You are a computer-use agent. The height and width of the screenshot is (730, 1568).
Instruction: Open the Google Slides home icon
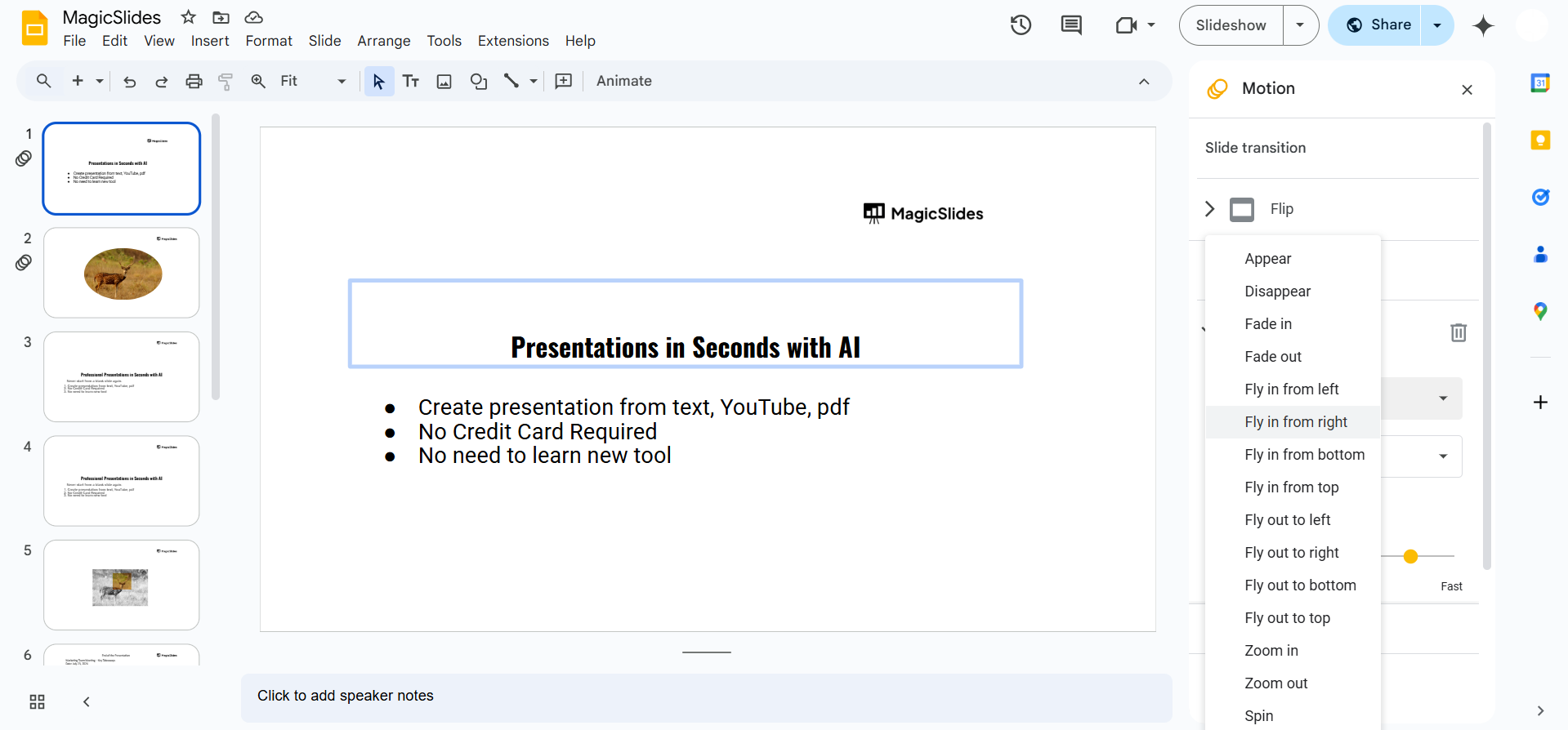pyautogui.click(x=35, y=28)
